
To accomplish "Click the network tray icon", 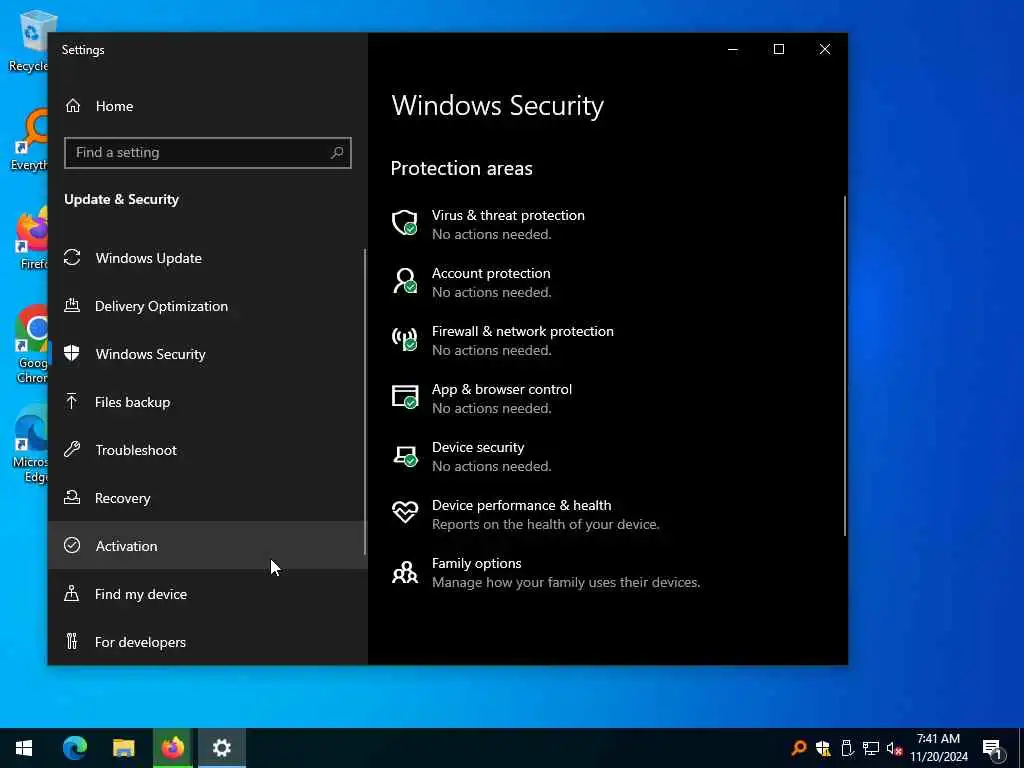I will 871,748.
